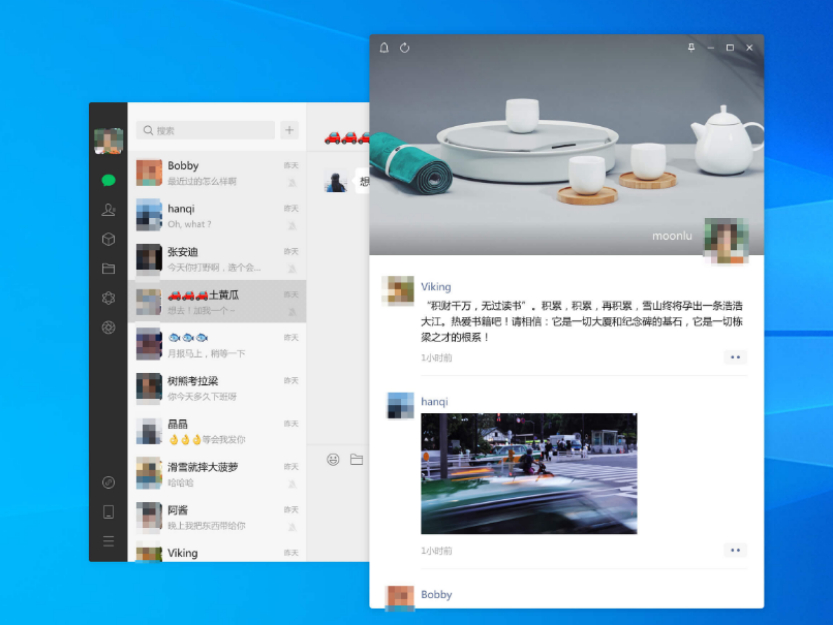Maximize the Moments window
The width and height of the screenshot is (833, 625).
[730, 48]
